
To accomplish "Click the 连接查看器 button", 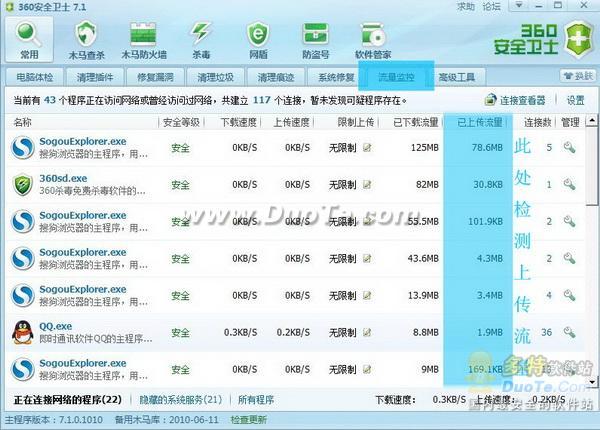I will 517,100.
